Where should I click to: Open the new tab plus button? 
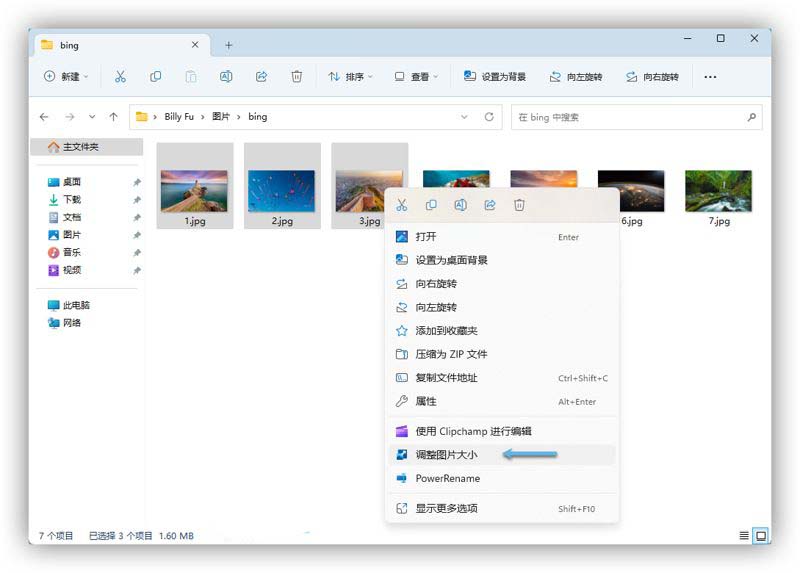tap(228, 45)
